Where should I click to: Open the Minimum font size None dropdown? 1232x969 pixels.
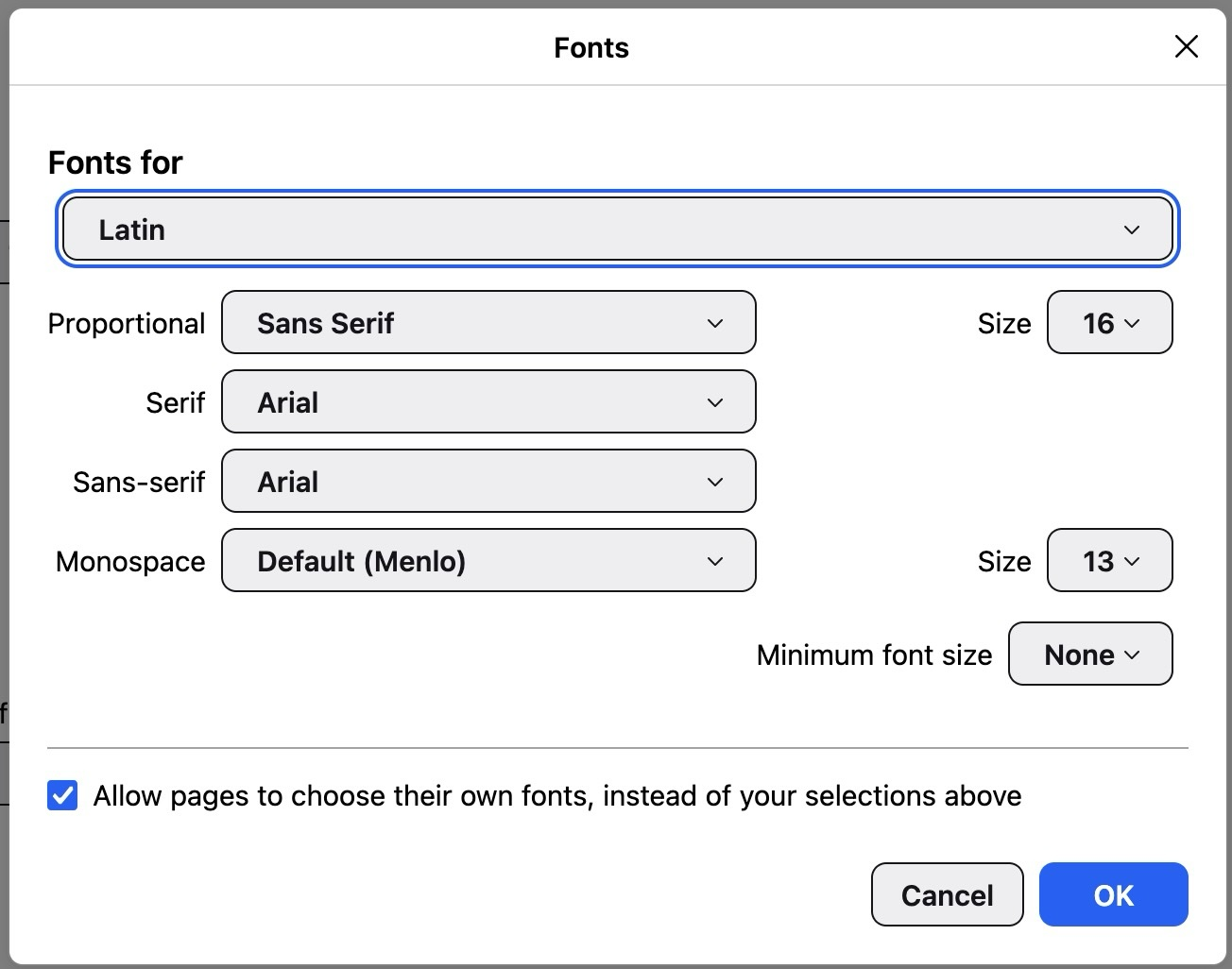1090,654
